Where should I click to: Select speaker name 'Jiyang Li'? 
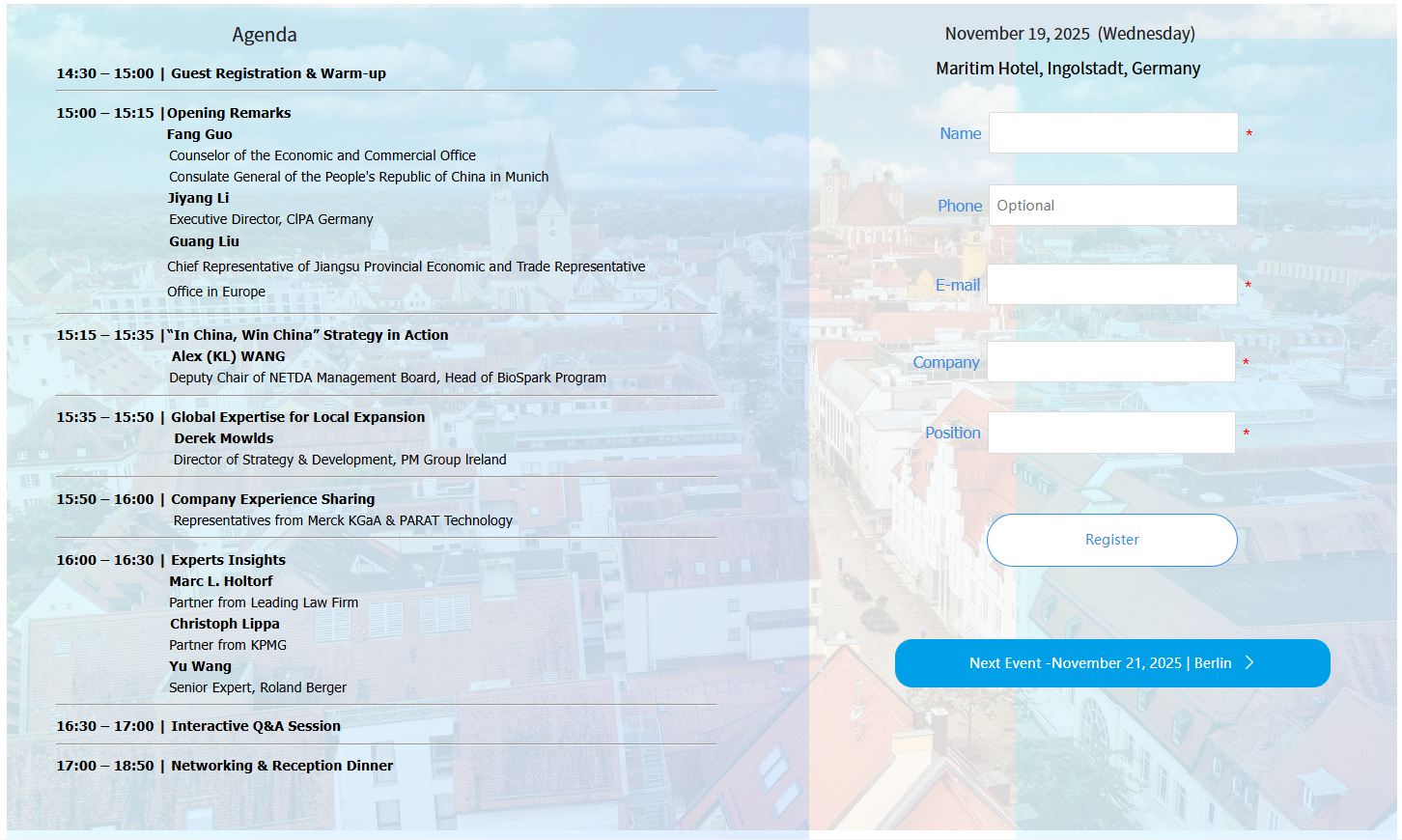pos(199,198)
